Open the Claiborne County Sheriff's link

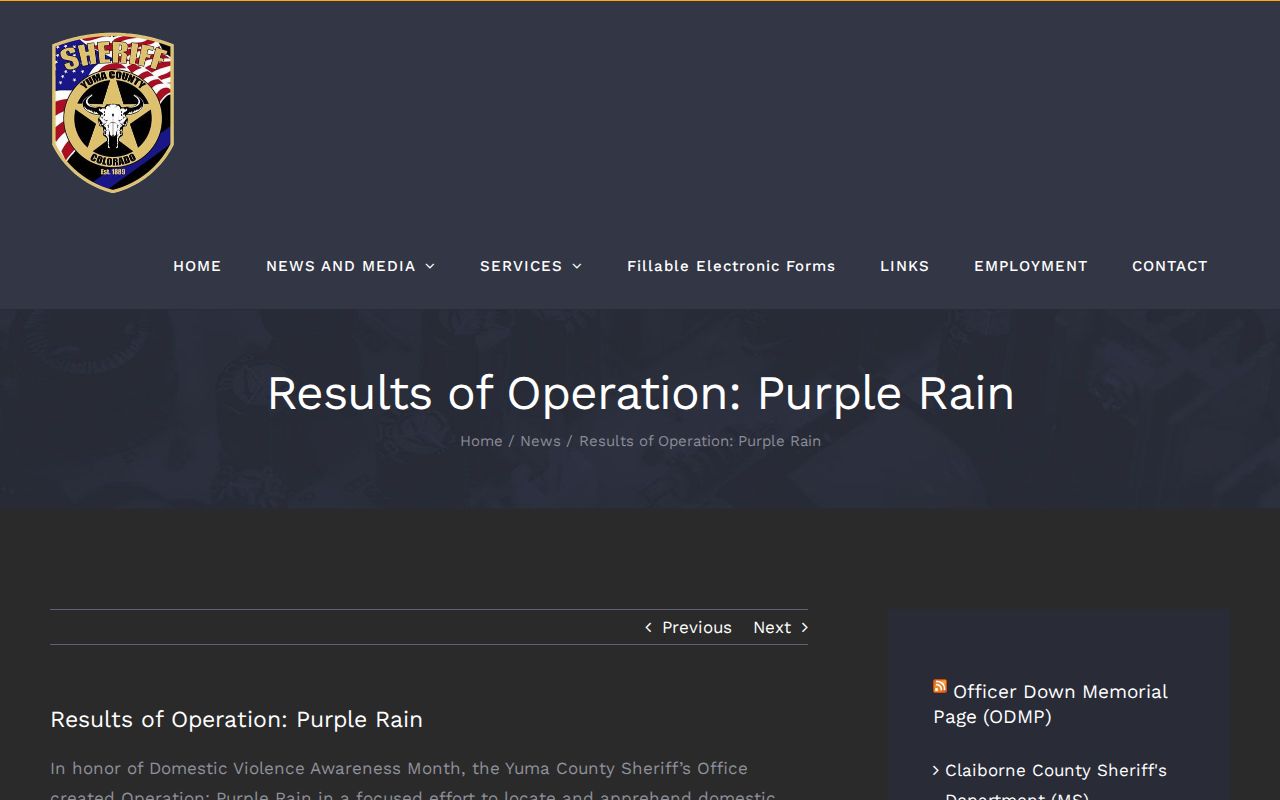point(1056,781)
